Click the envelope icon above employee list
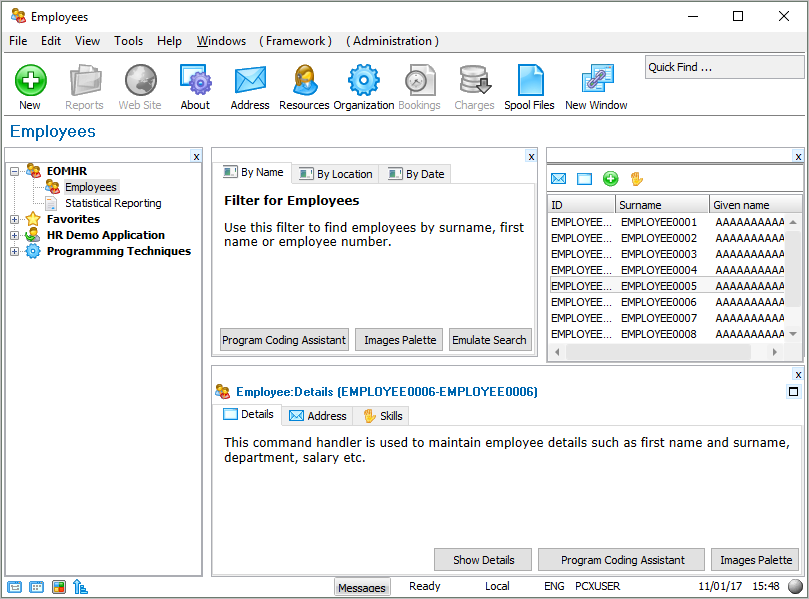The height and width of the screenshot is (599, 809). (x=559, y=179)
